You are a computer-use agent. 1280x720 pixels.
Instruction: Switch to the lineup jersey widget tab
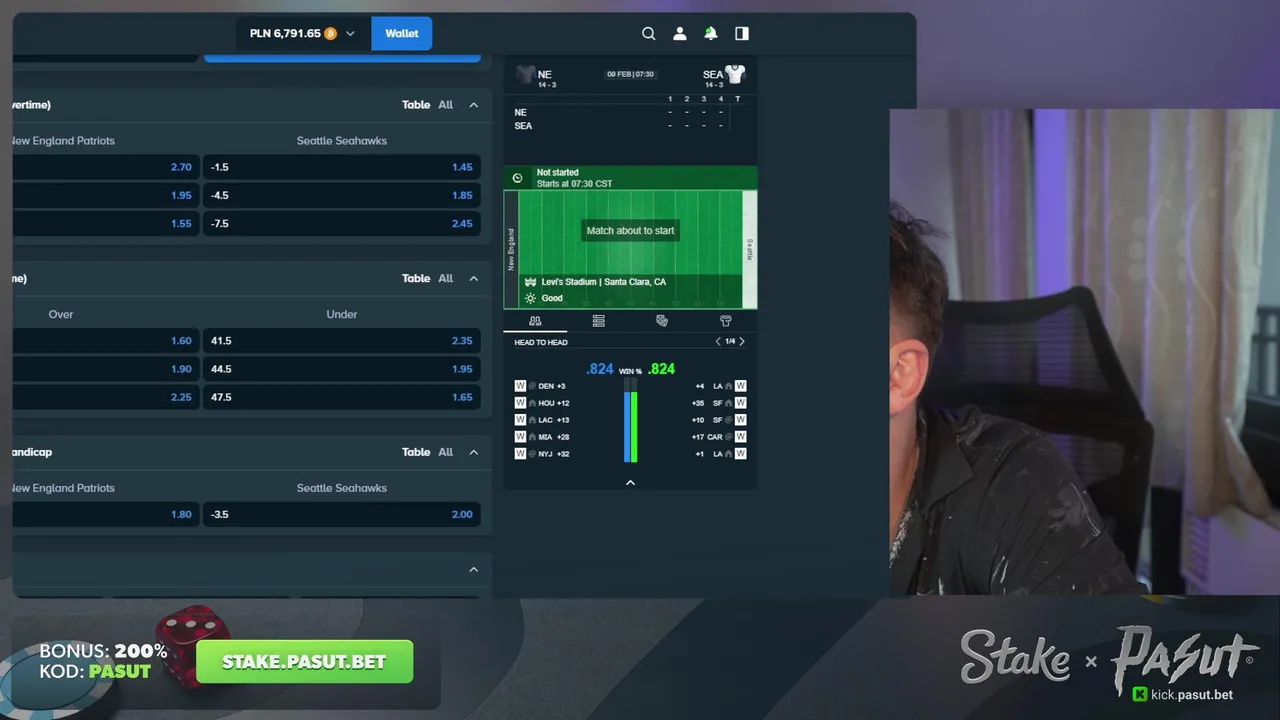[x=726, y=321]
